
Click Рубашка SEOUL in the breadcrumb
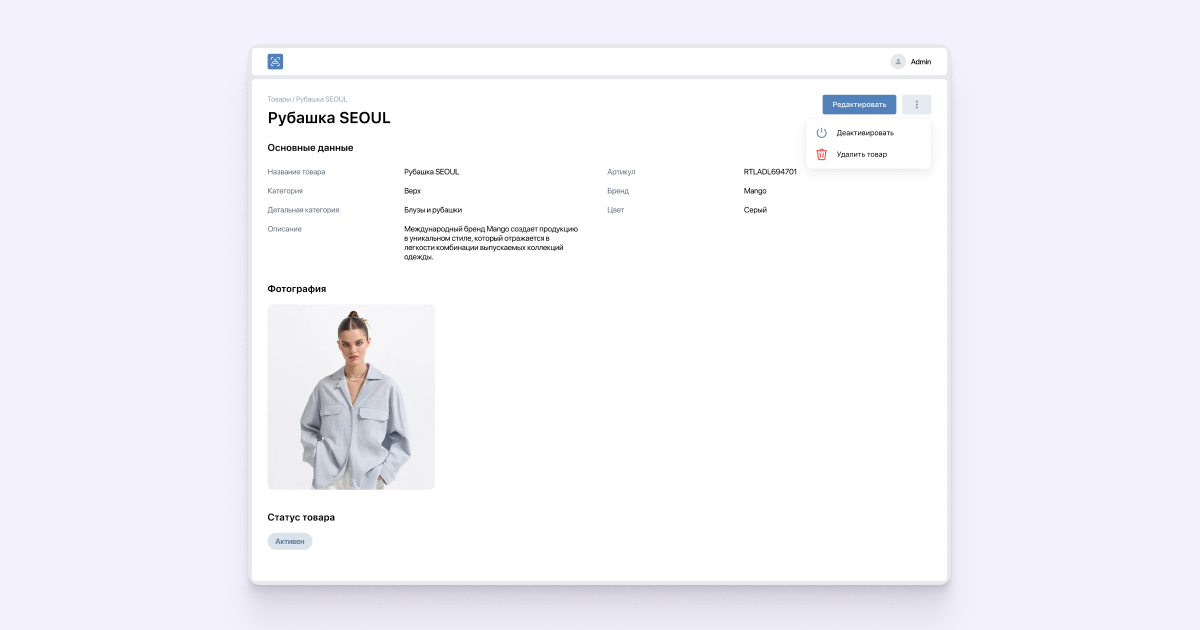322,99
